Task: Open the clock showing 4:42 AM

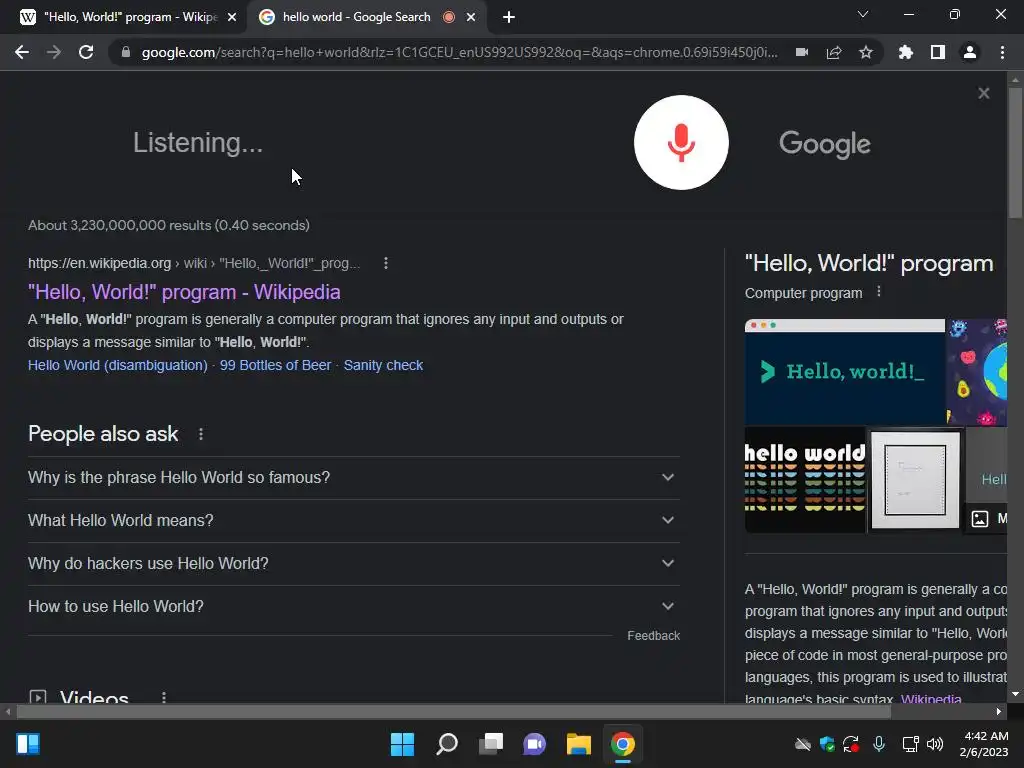Action: point(984,744)
